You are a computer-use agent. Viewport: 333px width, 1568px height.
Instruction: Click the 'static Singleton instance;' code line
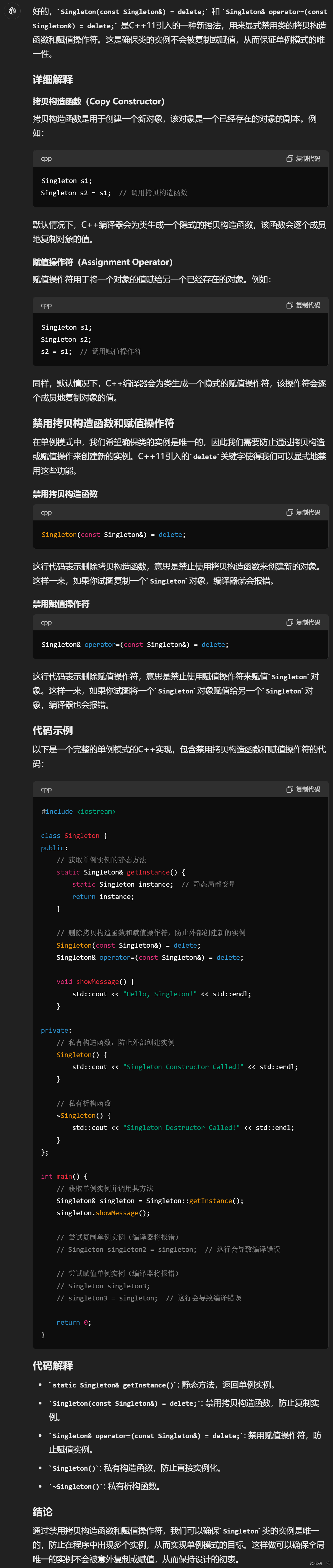pyautogui.click(x=122, y=885)
